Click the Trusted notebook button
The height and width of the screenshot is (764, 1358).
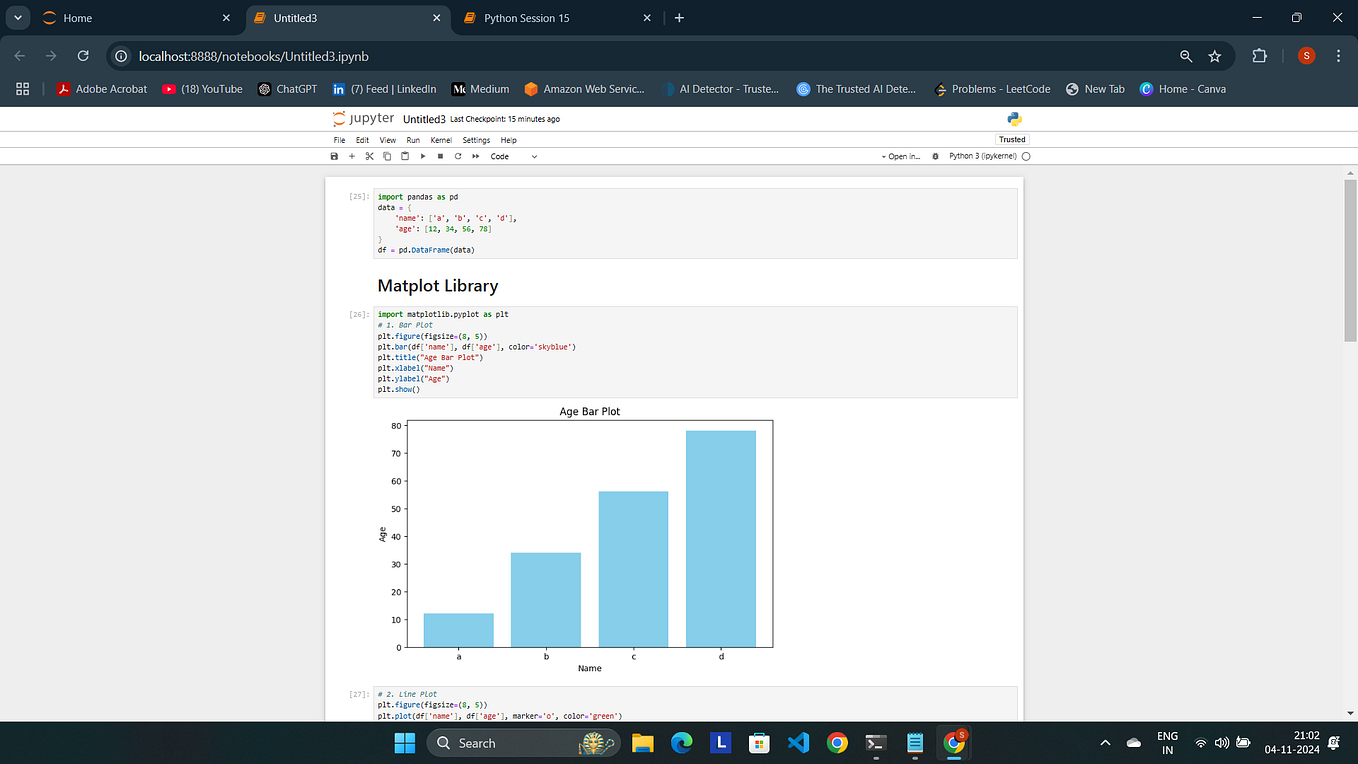1011,140
